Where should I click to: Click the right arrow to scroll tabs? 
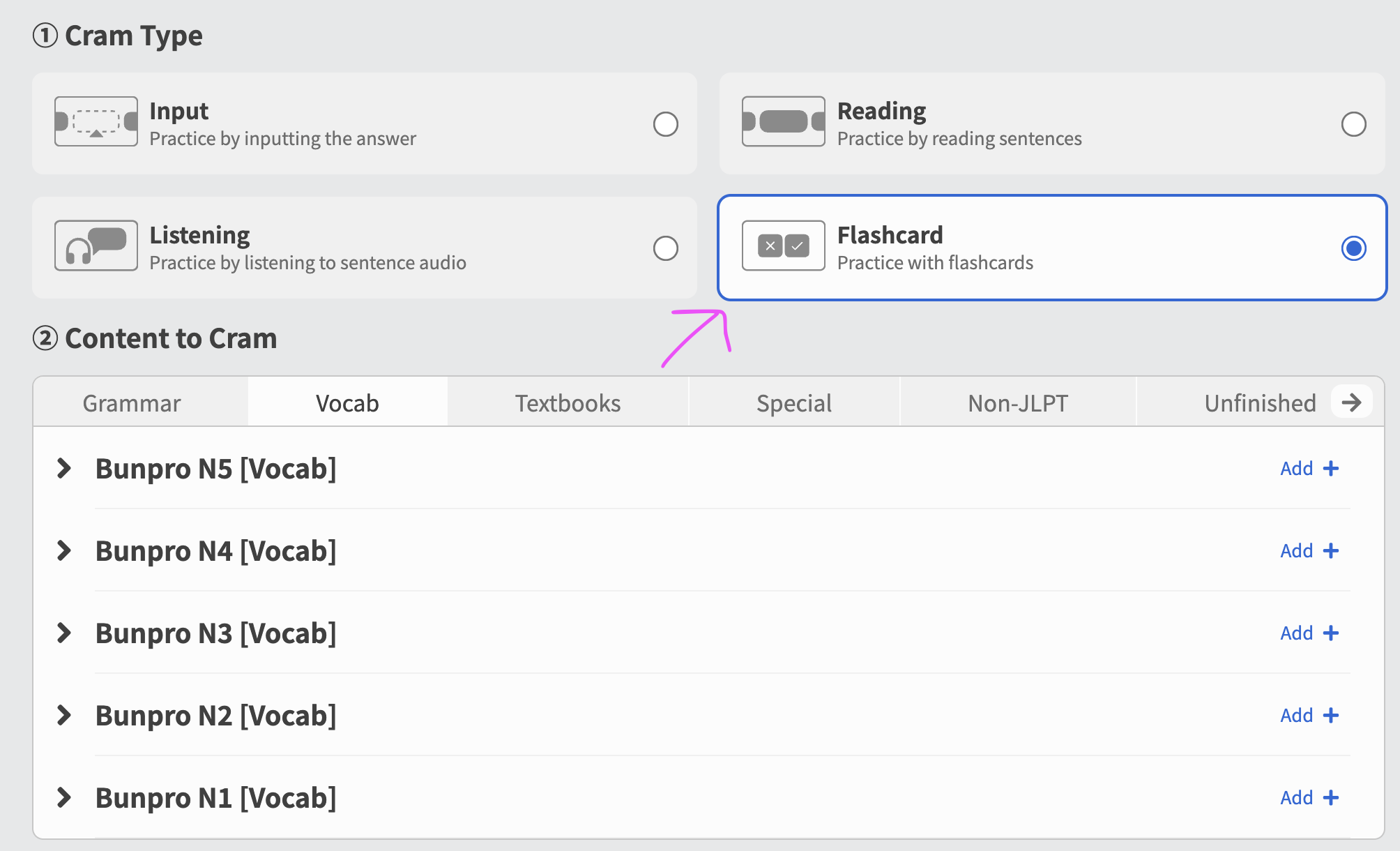pos(1352,402)
